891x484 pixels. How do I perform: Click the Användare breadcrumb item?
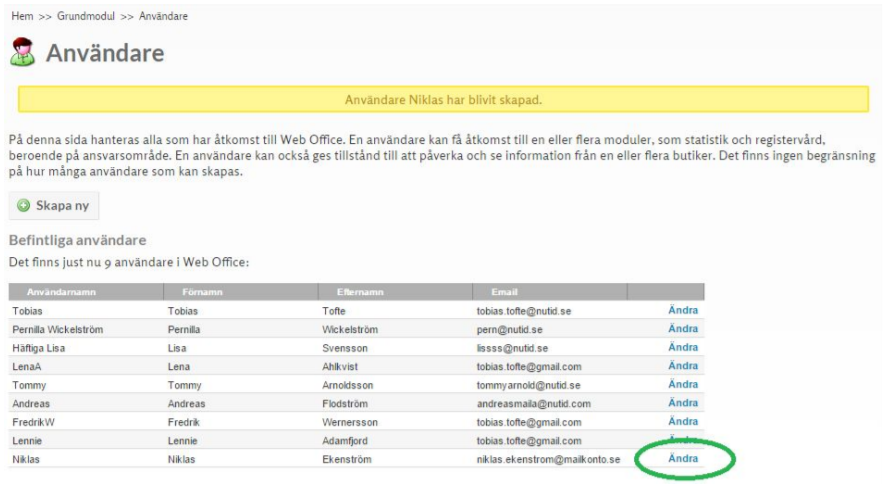pos(163,17)
